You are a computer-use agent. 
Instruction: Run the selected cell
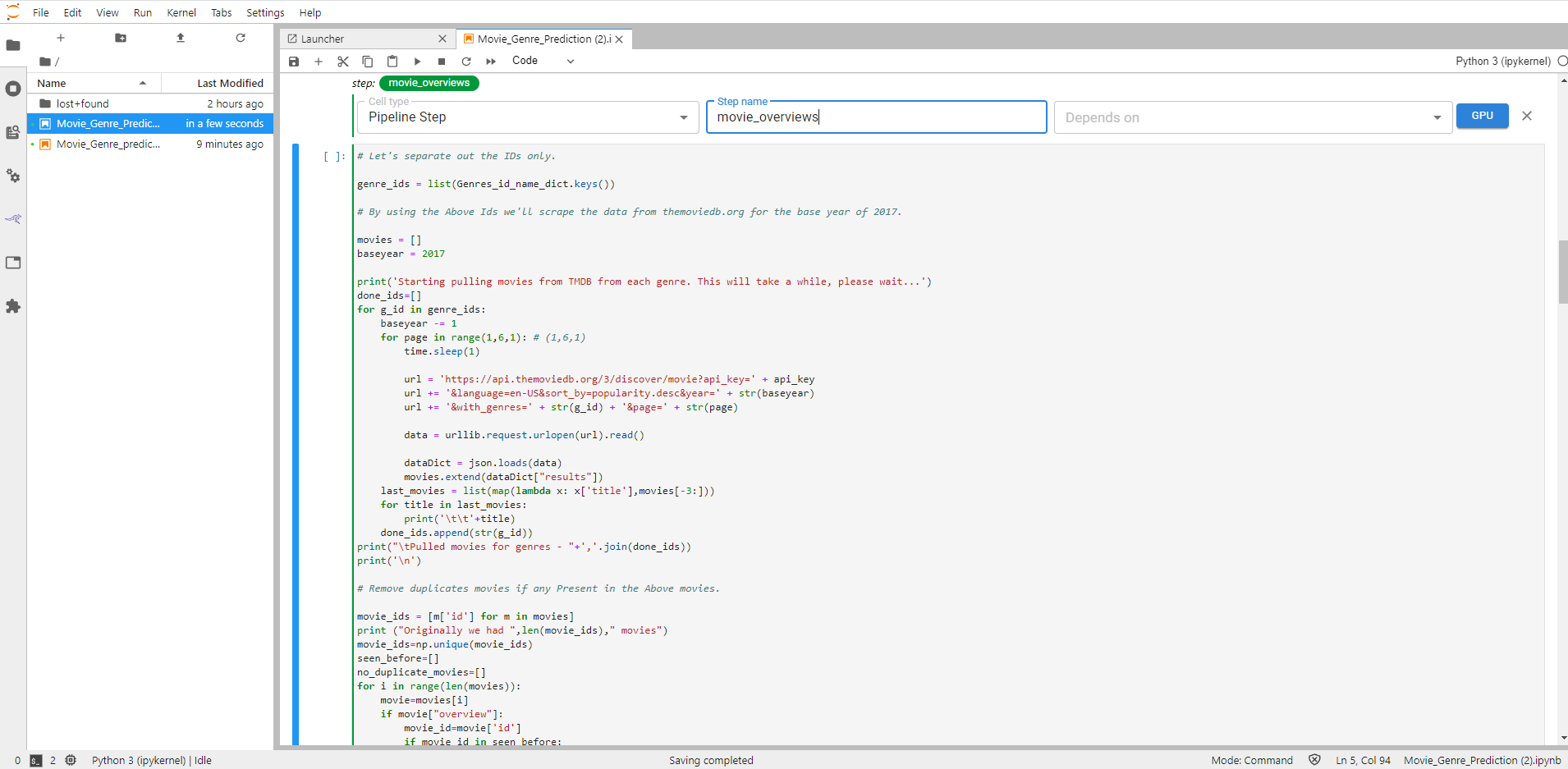point(417,62)
